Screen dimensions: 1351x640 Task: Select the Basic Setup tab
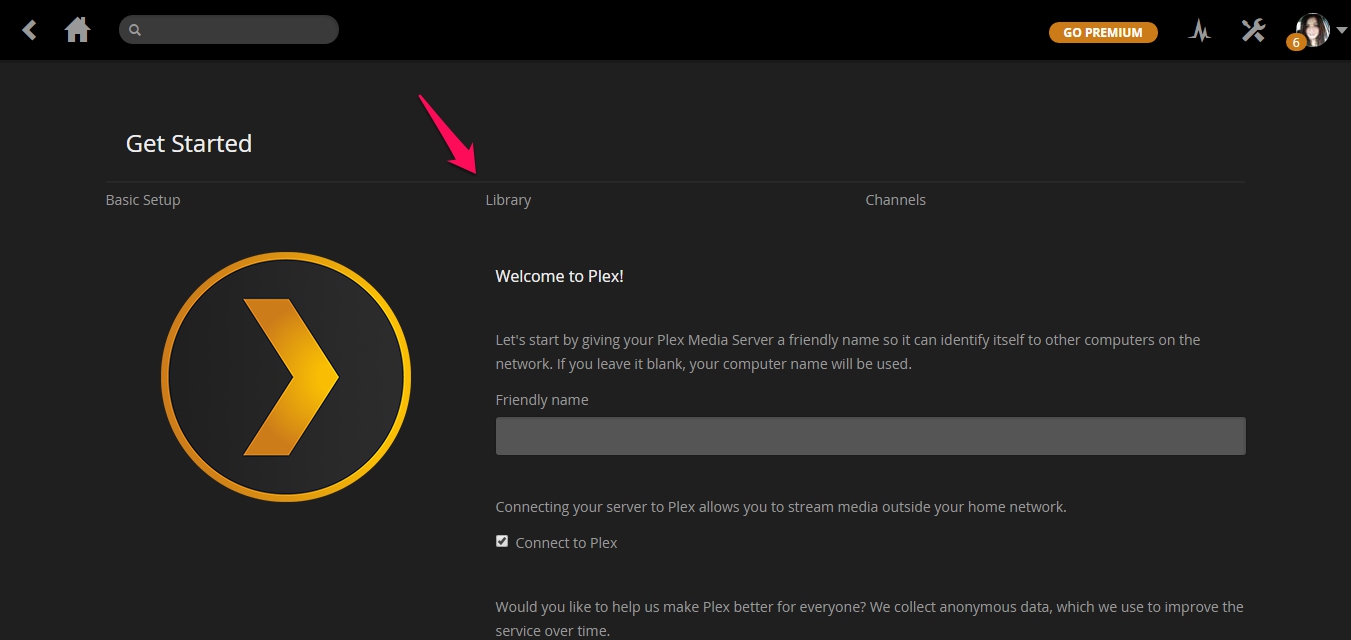[143, 200]
